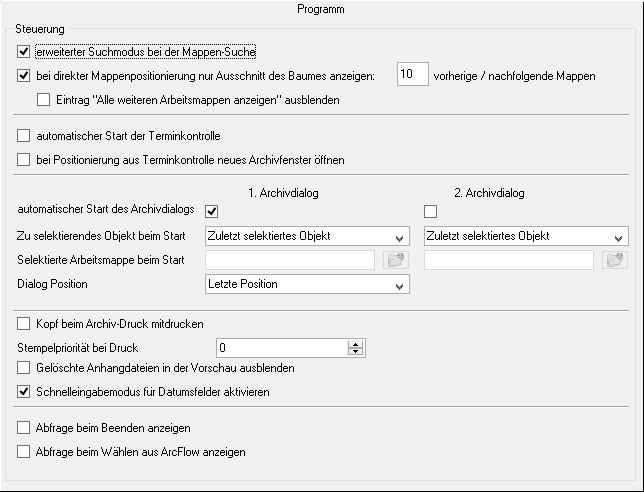The width and height of the screenshot is (644, 492).
Task: Click "automatischer Start des Archivdialogs" label
Action: tap(106, 209)
